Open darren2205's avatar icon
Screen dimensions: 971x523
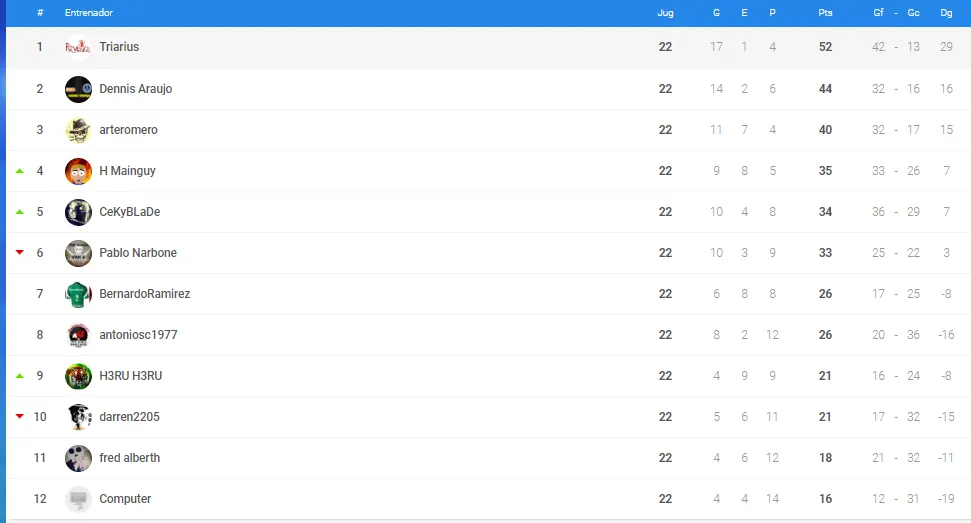click(78, 417)
